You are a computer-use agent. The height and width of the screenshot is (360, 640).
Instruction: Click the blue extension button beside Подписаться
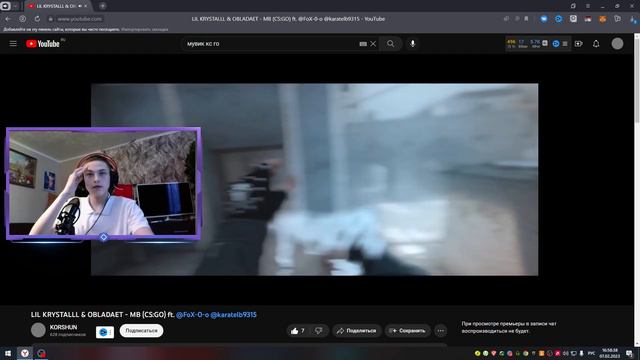click(x=104, y=332)
